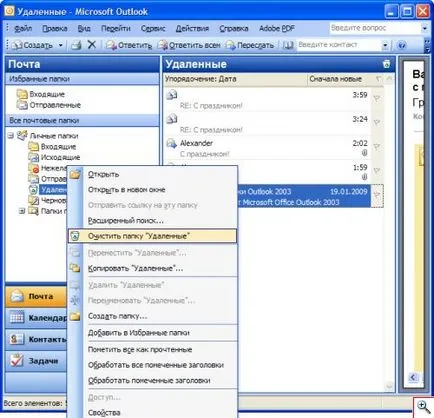Choose Открыть в новом окне
Viewport: 434px width, 418px height.
(x=152, y=190)
